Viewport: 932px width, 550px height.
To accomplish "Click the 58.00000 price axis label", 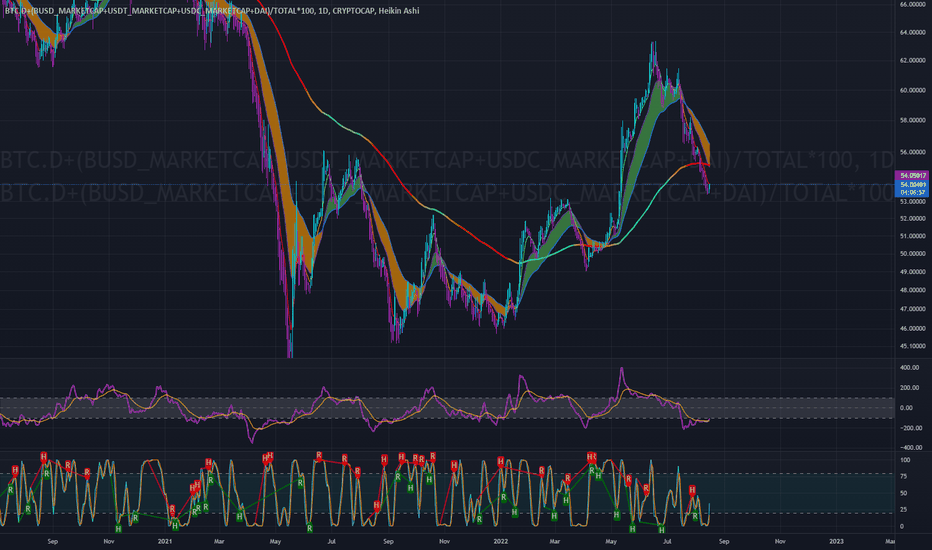I will [913, 121].
